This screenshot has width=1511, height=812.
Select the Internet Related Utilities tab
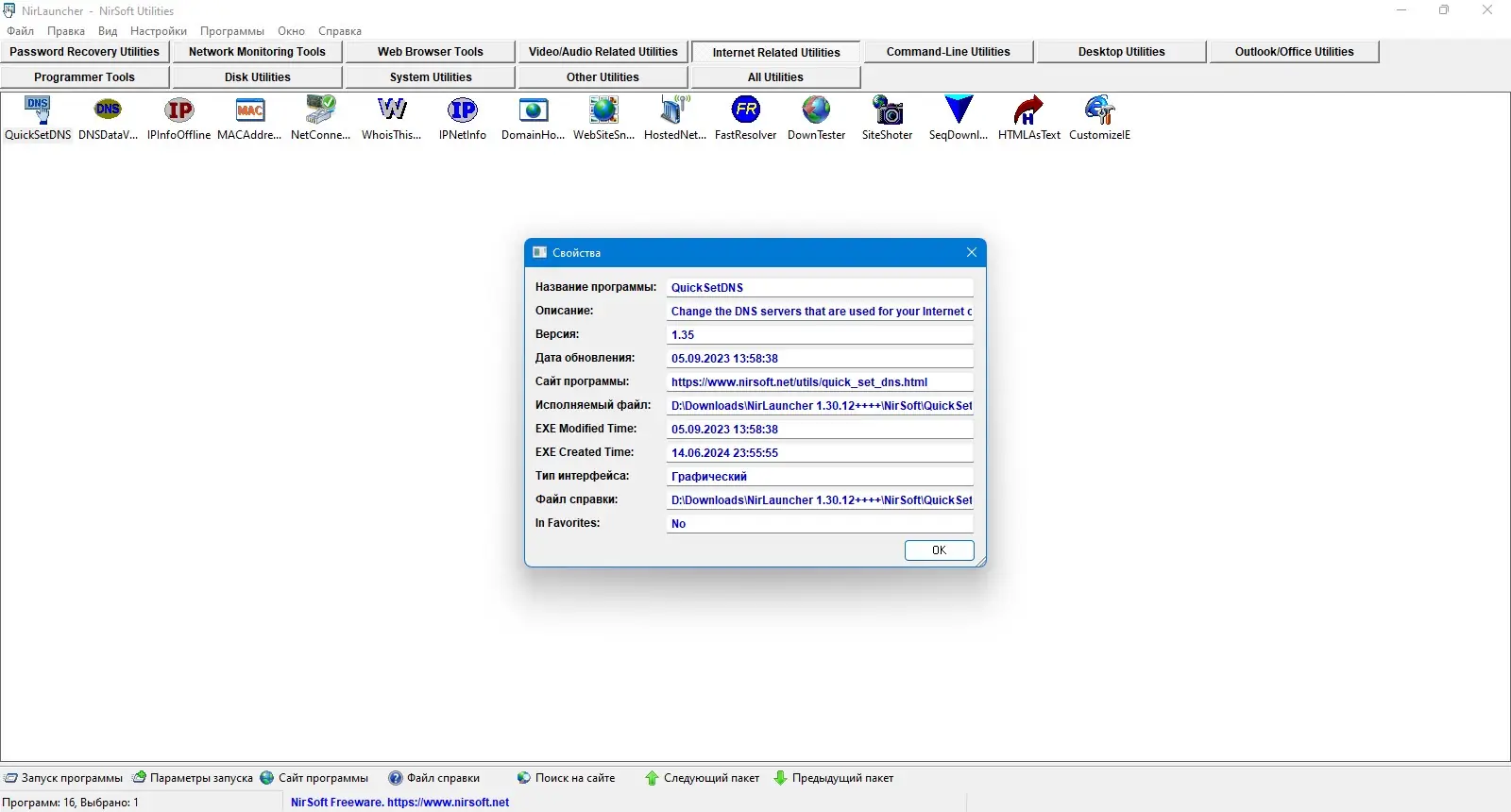point(776,53)
